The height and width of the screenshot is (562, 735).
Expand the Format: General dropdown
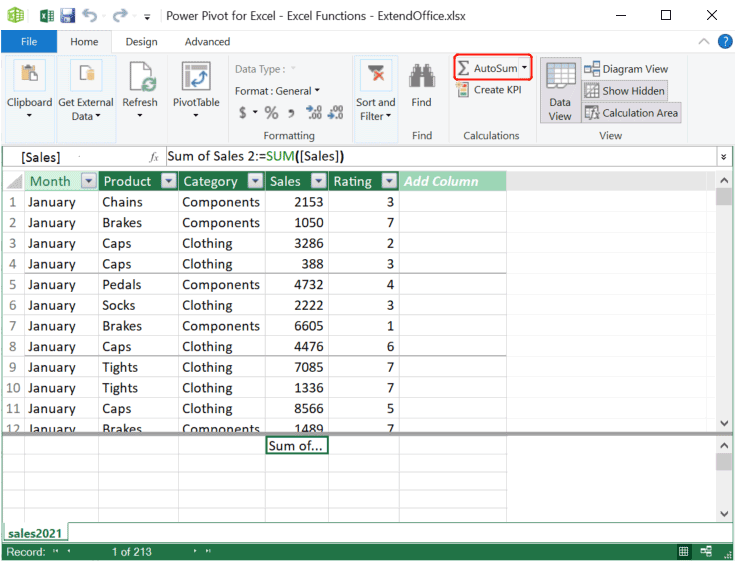pos(277,91)
